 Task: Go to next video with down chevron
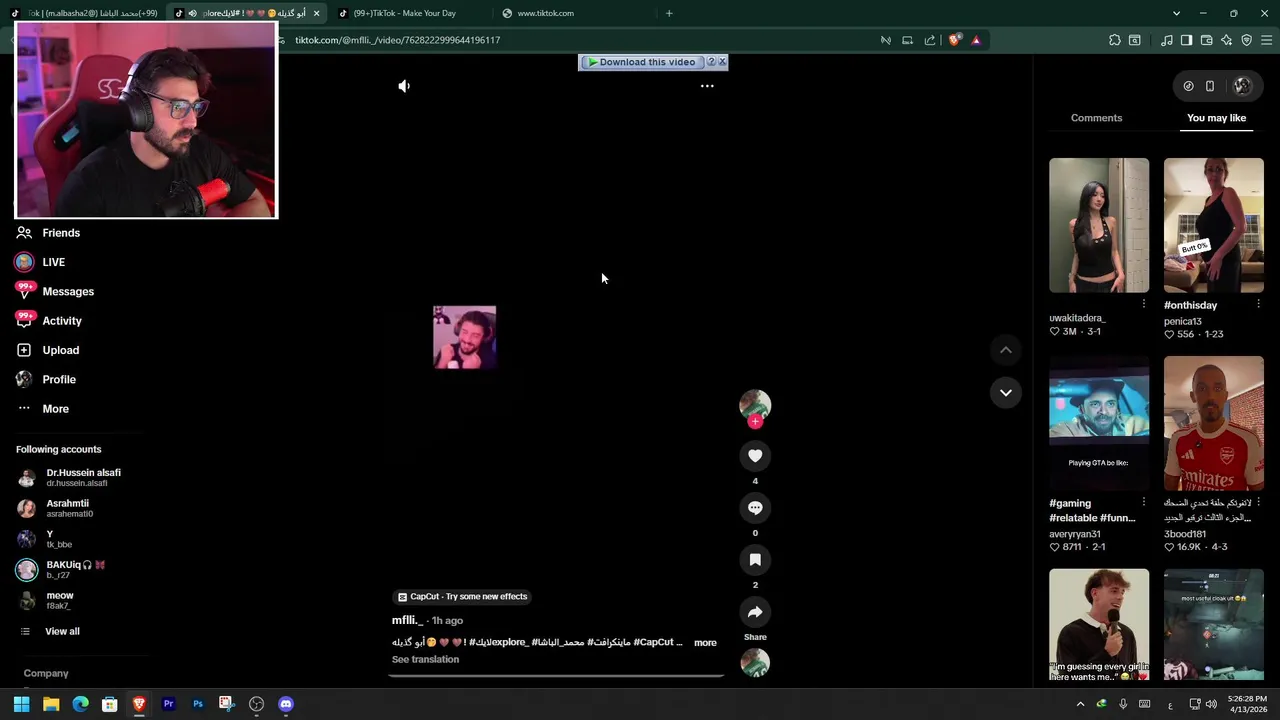(1006, 393)
